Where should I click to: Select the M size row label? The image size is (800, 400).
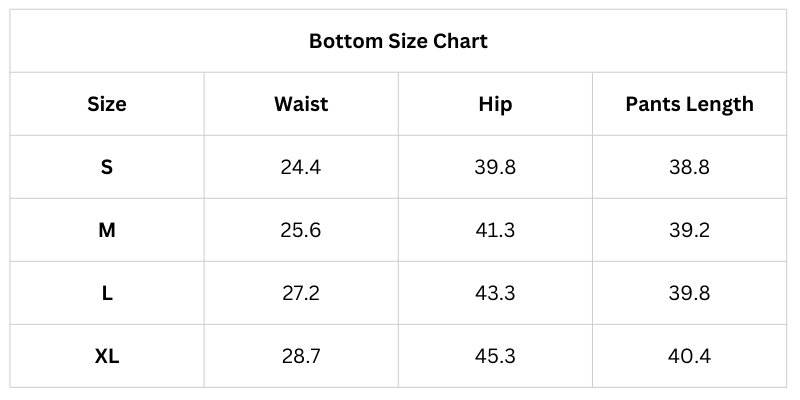(107, 230)
